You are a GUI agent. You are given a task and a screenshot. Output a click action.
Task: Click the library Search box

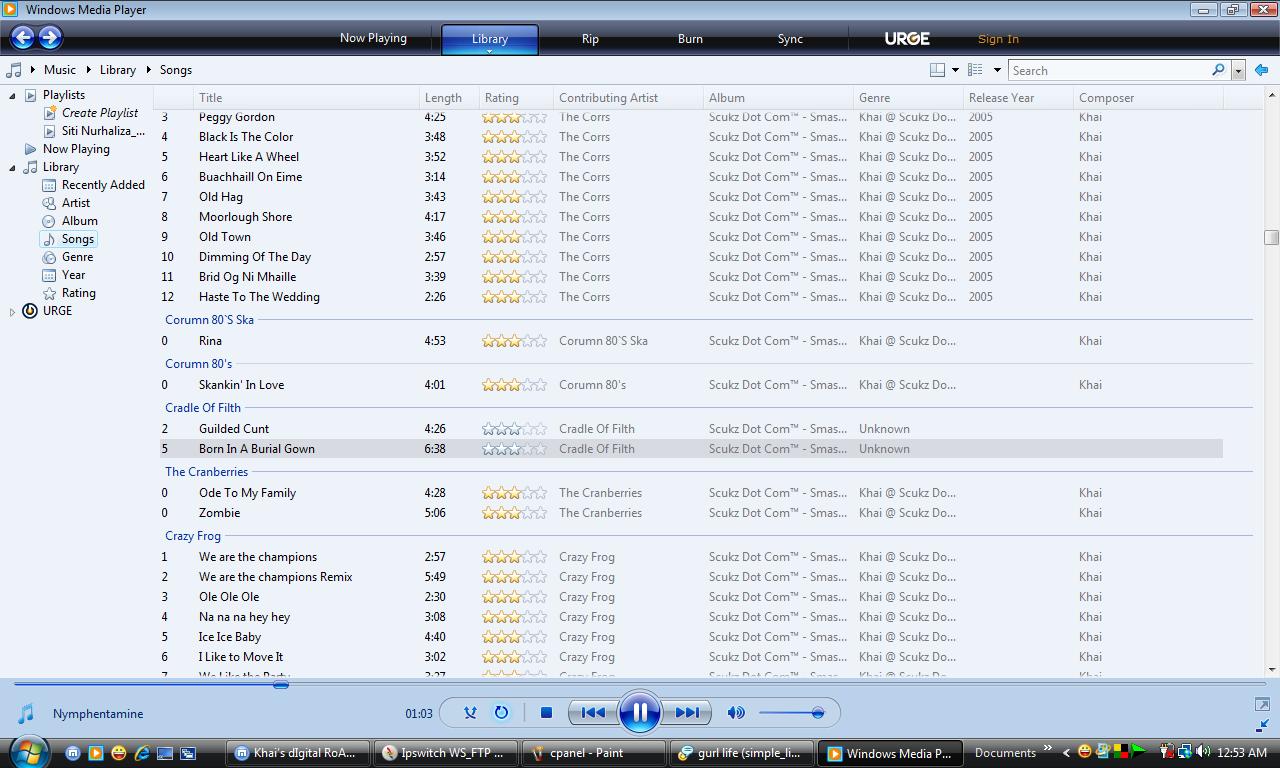click(x=1108, y=70)
